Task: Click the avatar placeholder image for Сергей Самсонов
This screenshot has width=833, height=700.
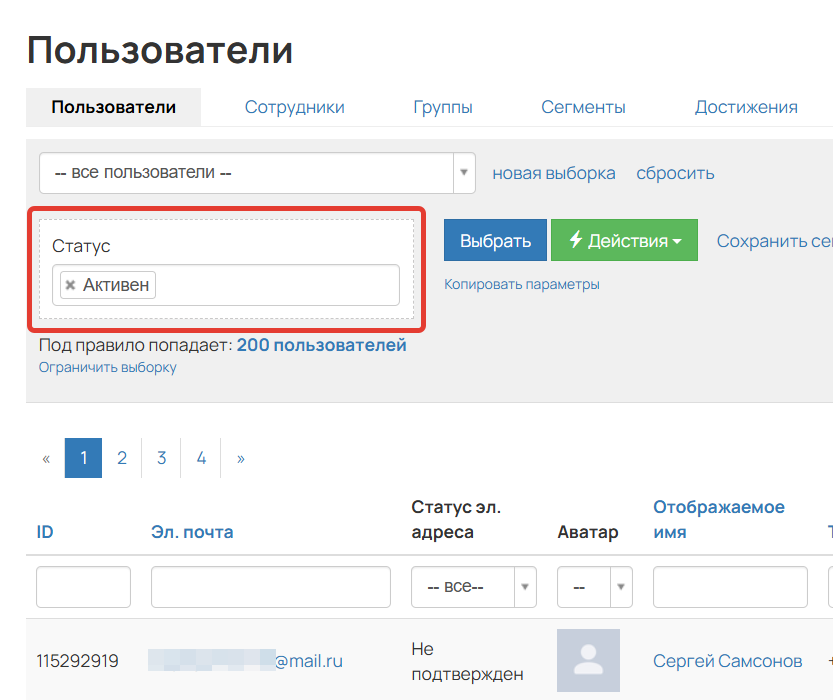Action: click(588, 660)
